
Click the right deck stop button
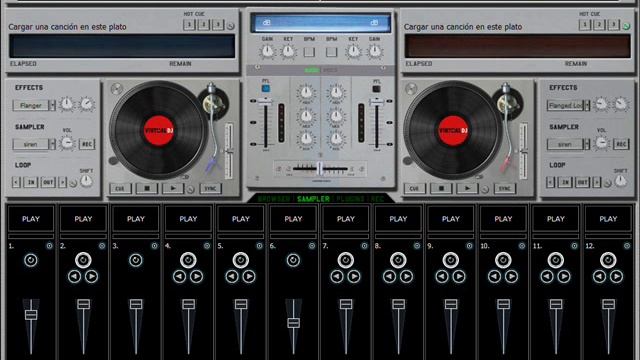point(441,189)
